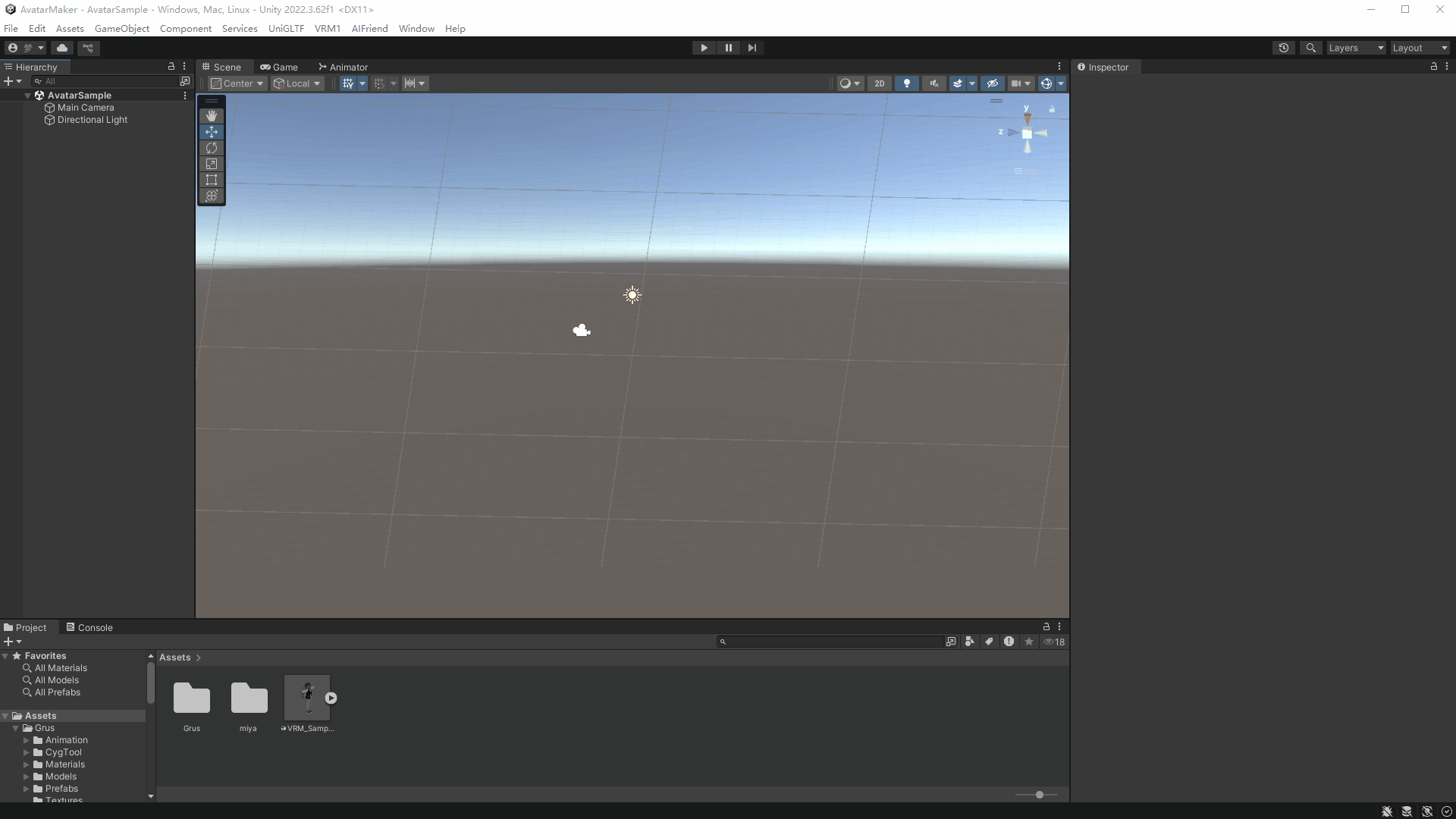1456x819 pixels.
Task: Adjust the asset icon size slider
Action: tap(1039, 795)
